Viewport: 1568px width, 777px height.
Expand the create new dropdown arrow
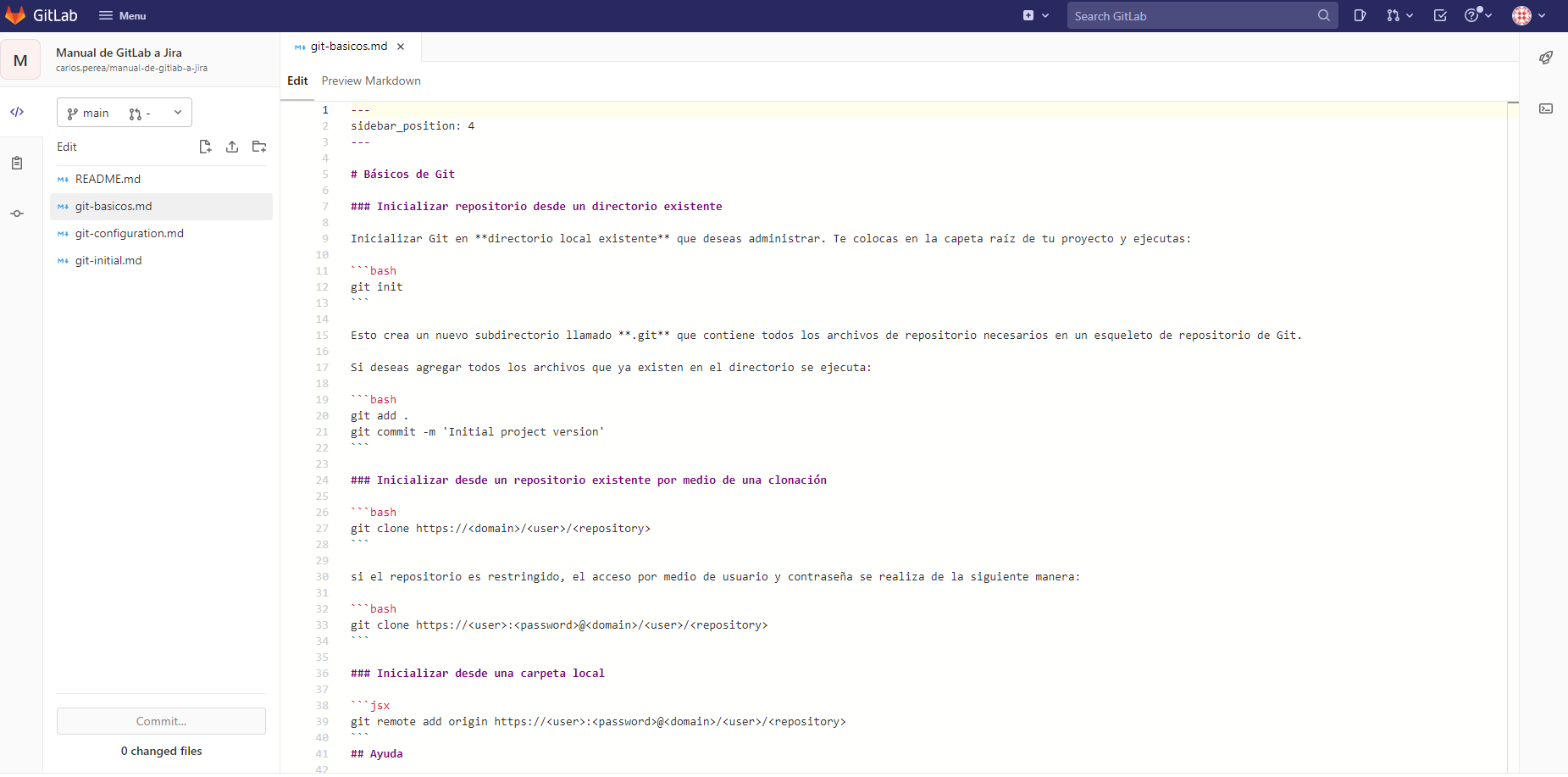(x=1045, y=15)
